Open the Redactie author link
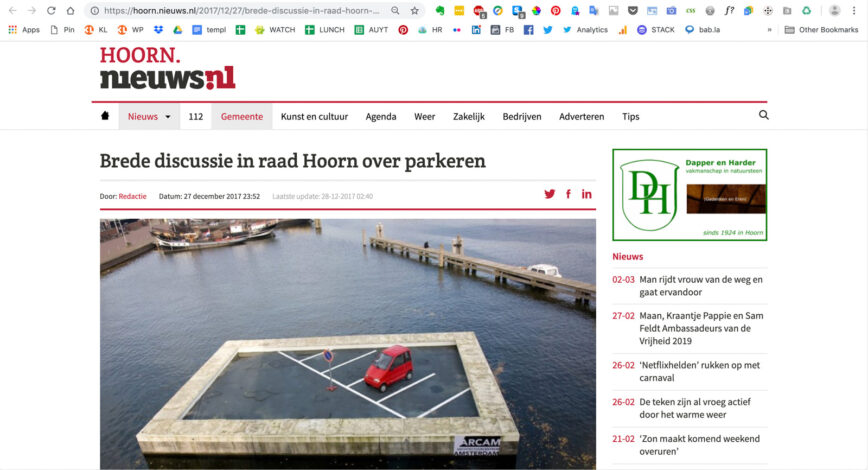 132,196
